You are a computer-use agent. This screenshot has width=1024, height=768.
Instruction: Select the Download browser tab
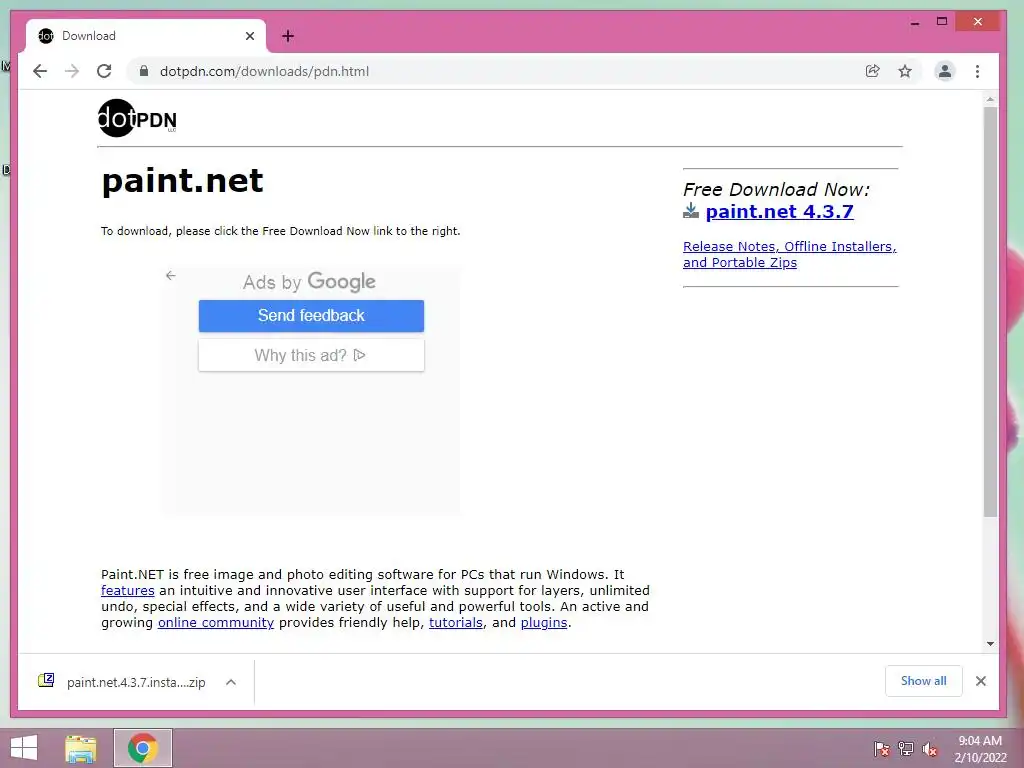146,36
